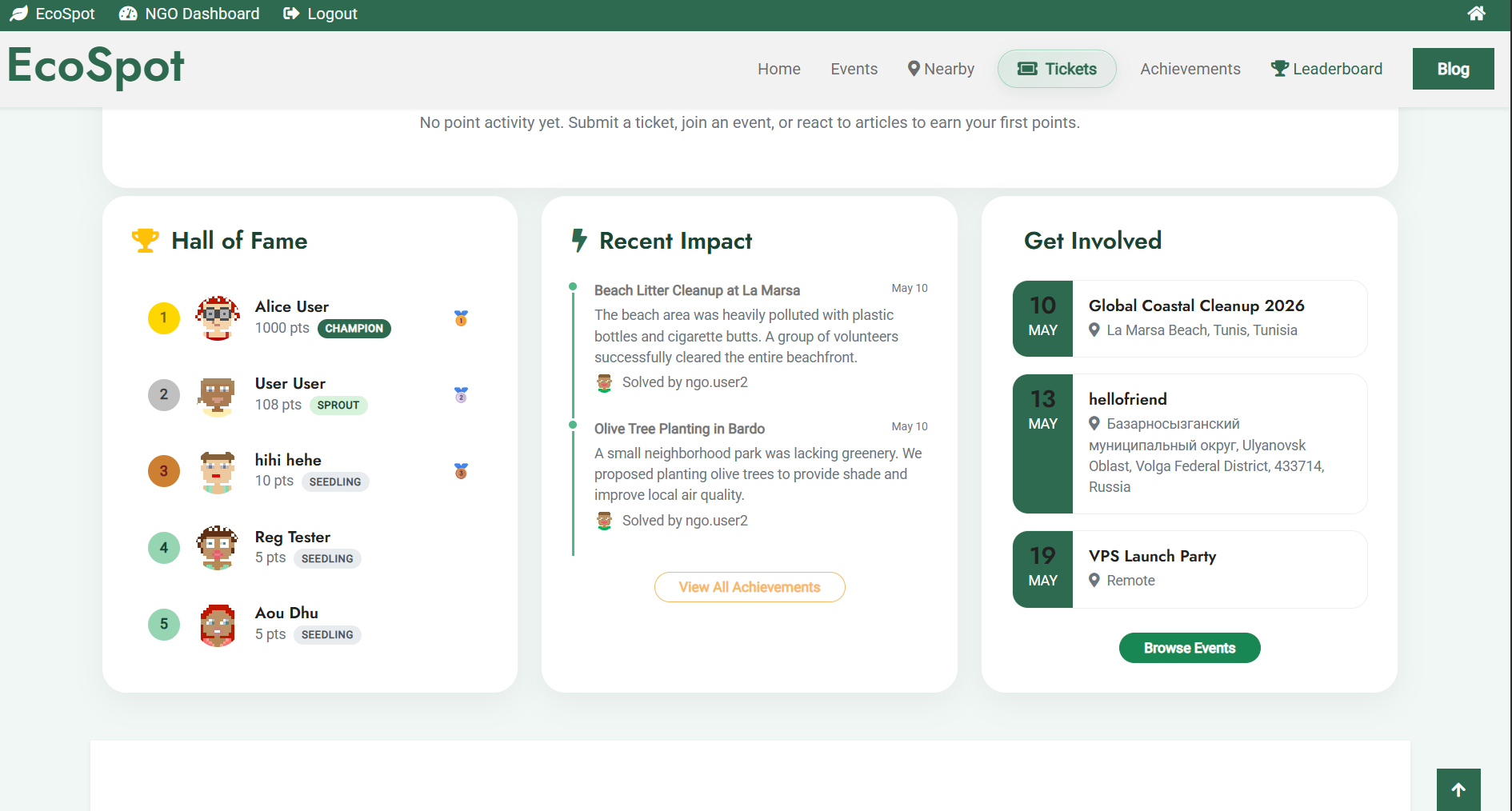Click the large EcoSpot logo
The image size is (1512, 811).
(96, 66)
